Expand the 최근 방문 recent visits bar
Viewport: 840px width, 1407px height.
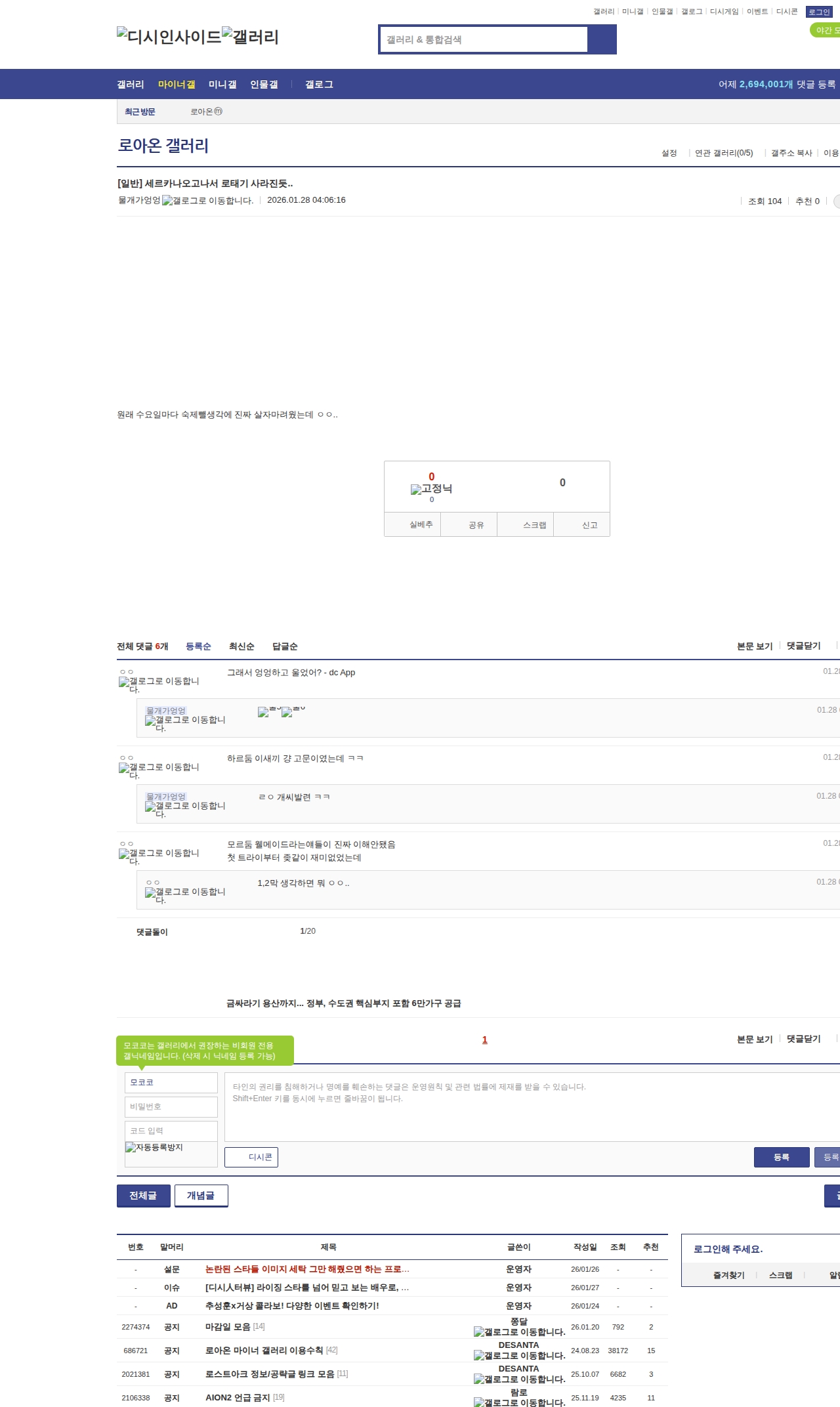[140, 112]
